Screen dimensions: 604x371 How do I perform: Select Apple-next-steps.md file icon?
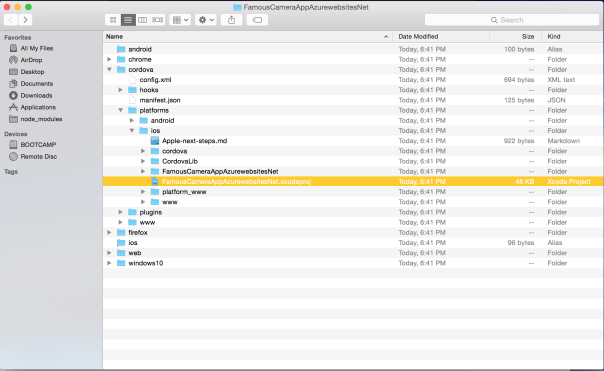coord(155,141)
